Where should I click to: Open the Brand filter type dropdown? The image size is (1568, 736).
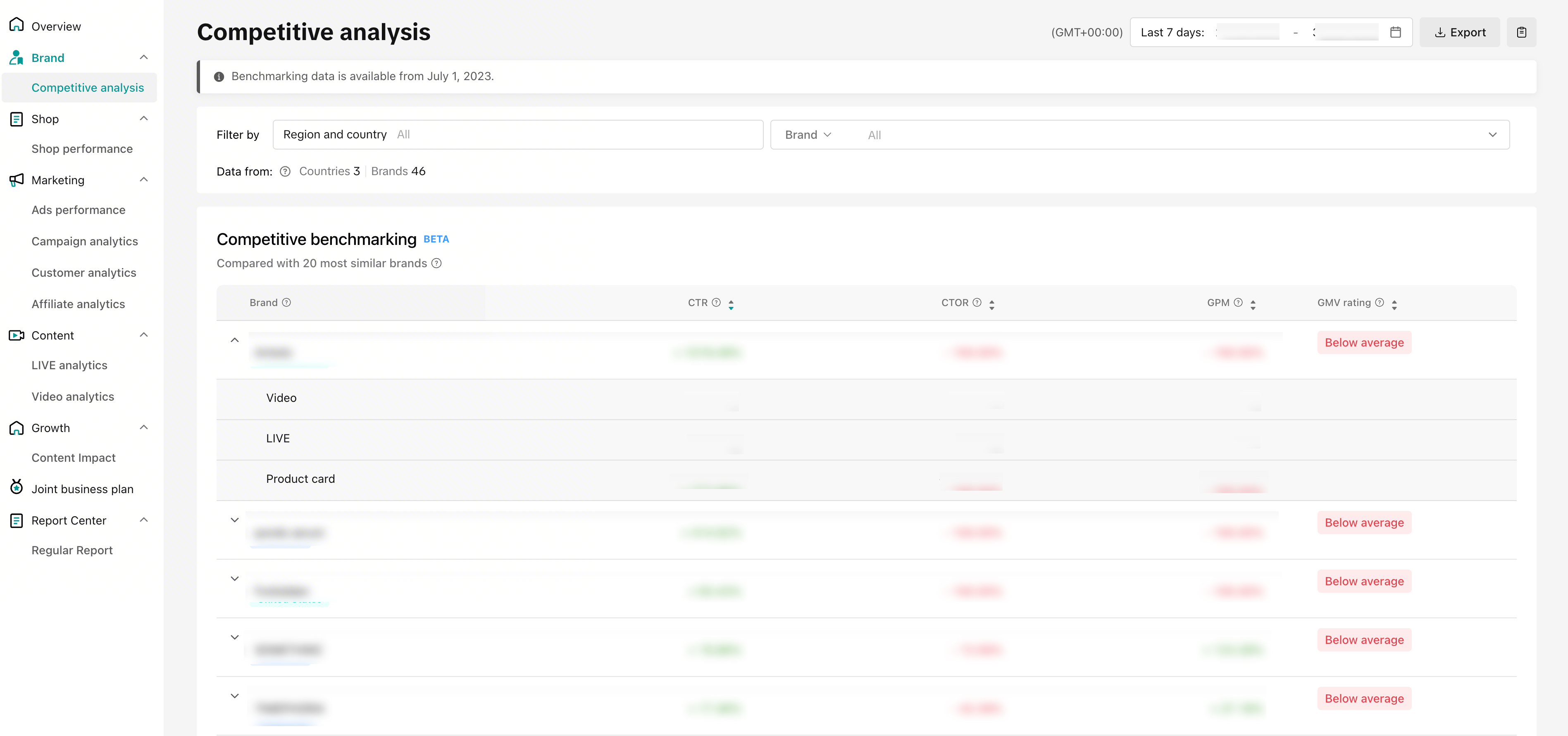(x=808, y=134)
